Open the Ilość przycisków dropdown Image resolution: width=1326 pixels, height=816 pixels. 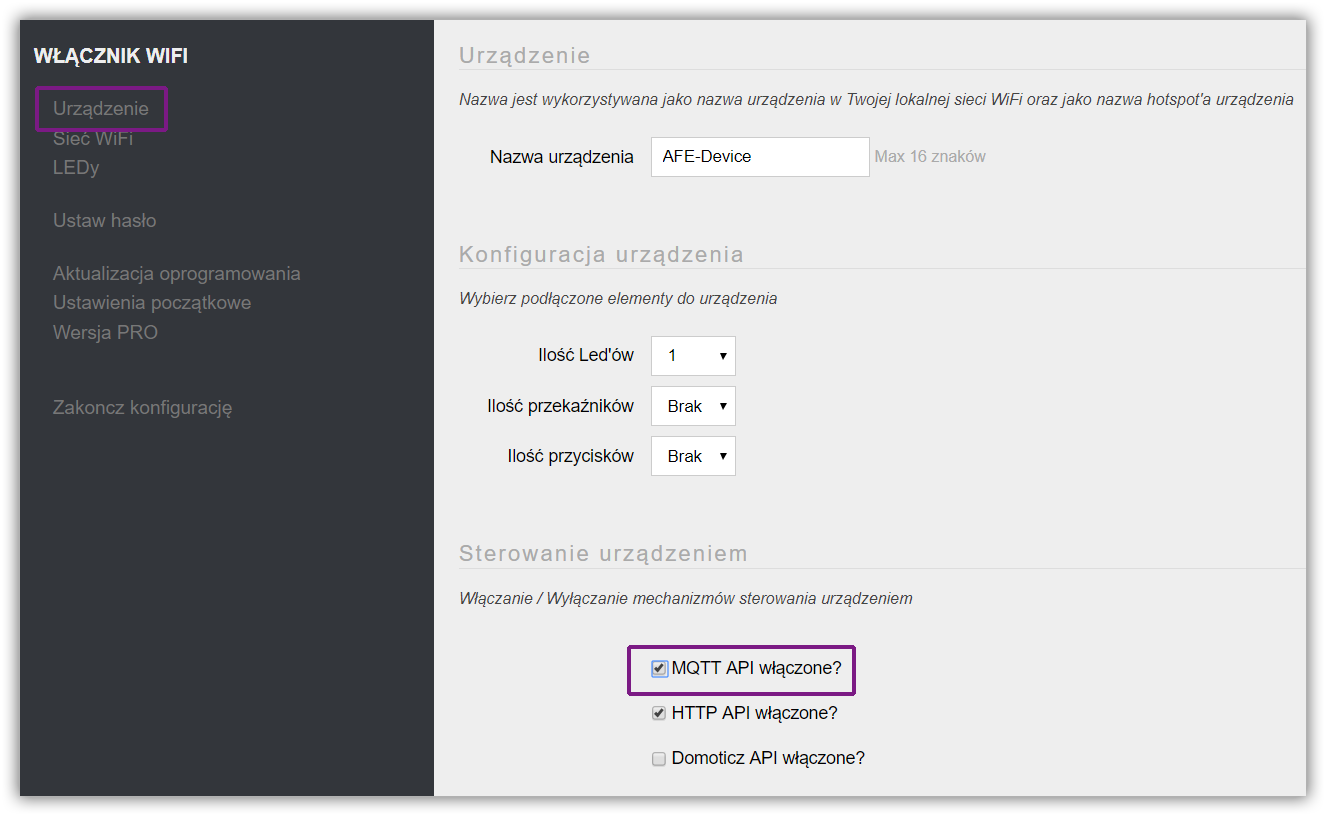pos(693,456)
